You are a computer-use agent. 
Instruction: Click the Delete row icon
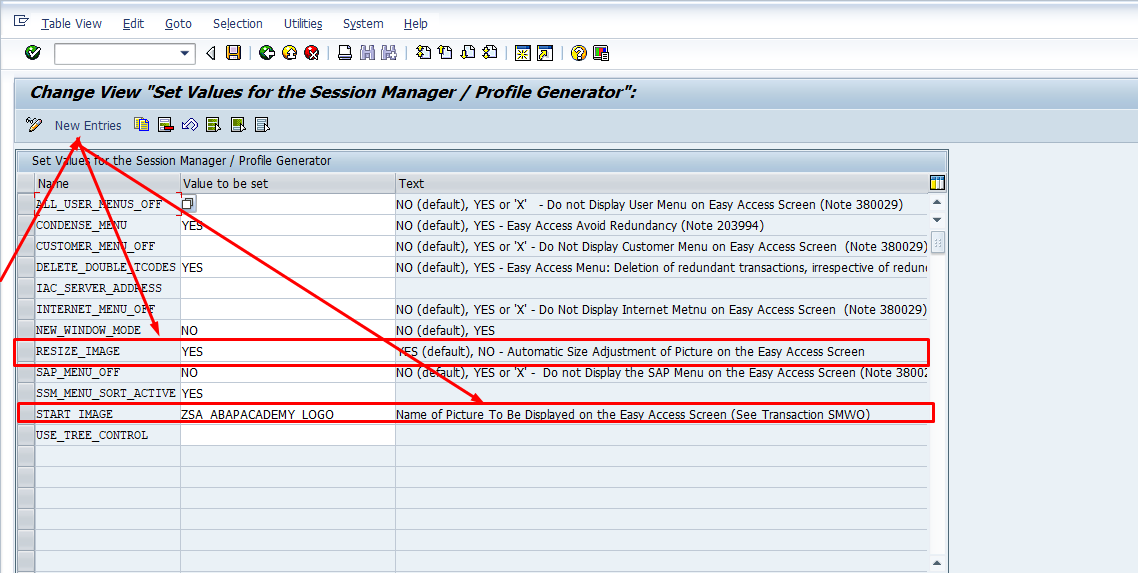point(165,125)
